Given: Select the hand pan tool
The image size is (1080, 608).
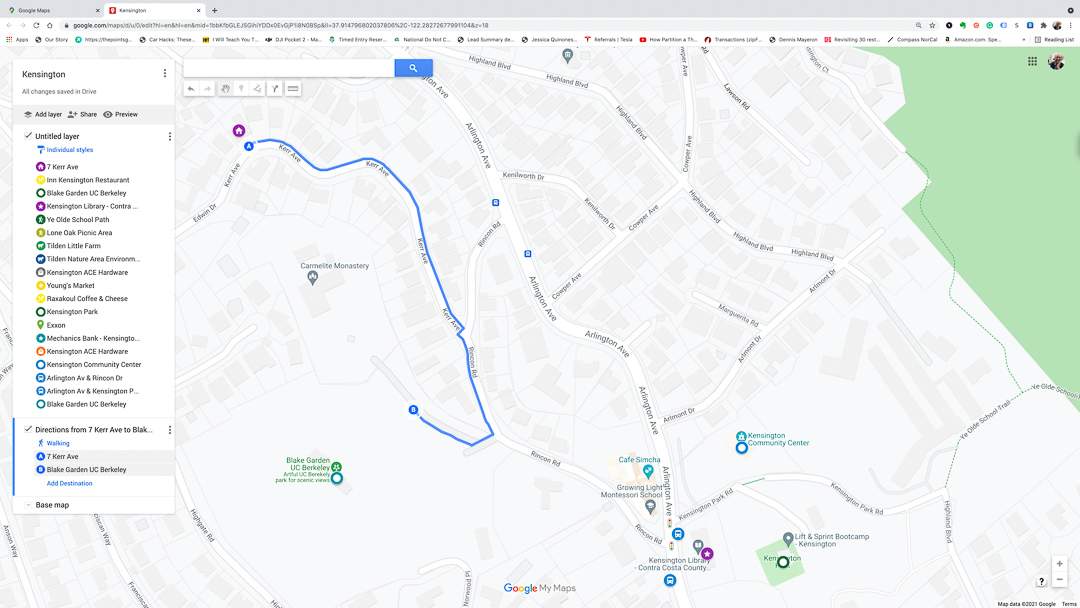Looking at the screenshot, I should tap(225, 89).
